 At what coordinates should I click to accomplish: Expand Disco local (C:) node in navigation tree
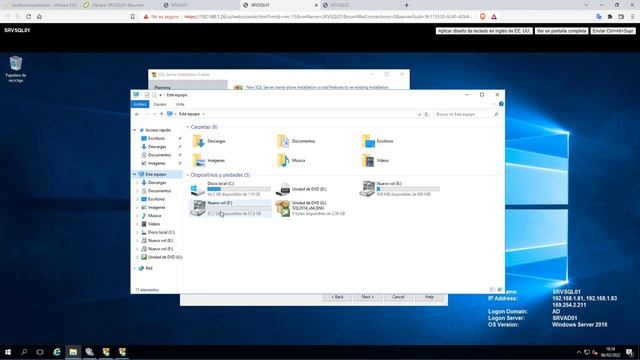[x=138, y=232]
